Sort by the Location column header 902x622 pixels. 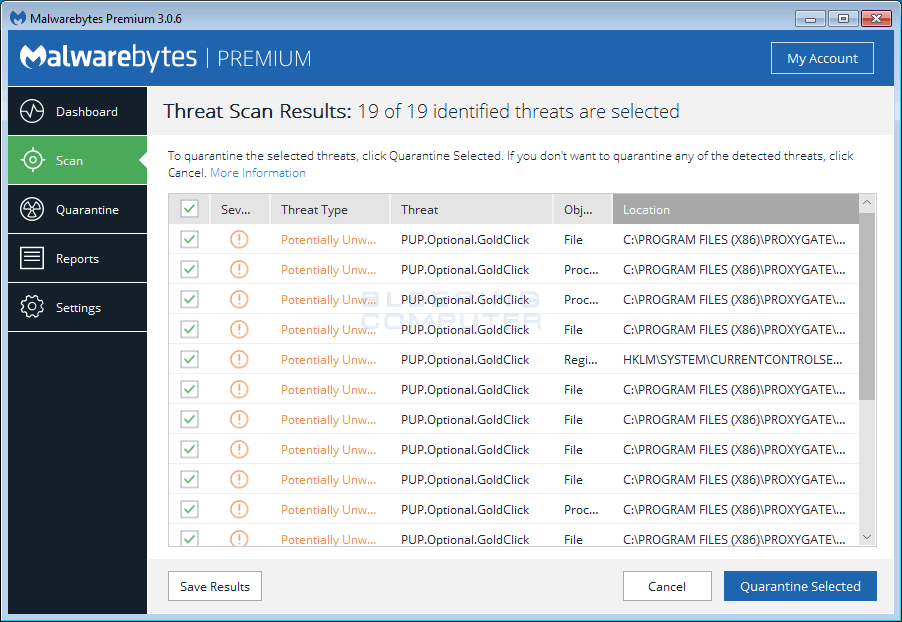pos(736,209)
